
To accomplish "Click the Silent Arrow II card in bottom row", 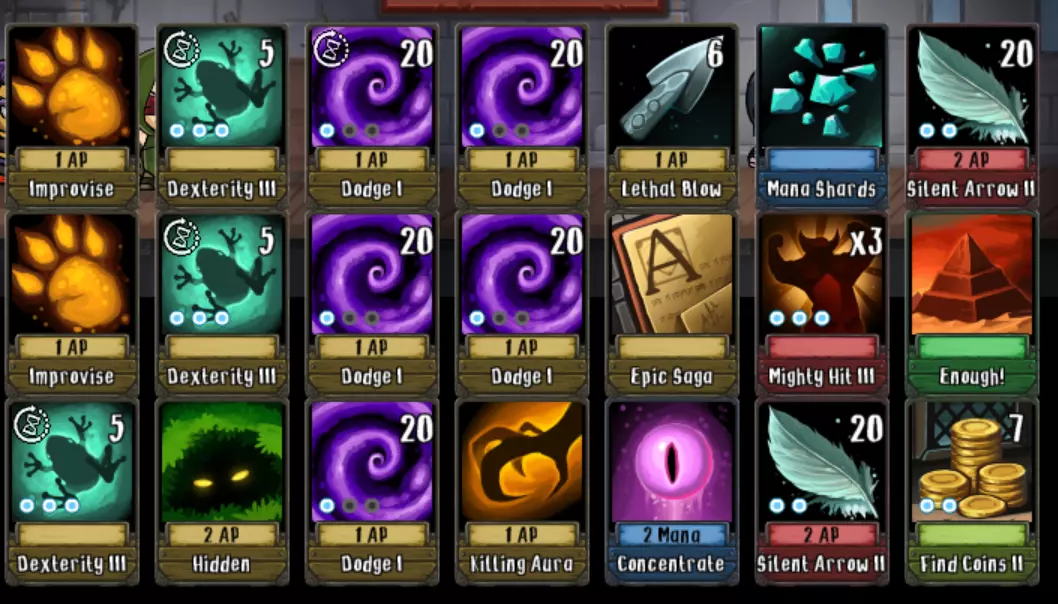I will click(821, 492).
